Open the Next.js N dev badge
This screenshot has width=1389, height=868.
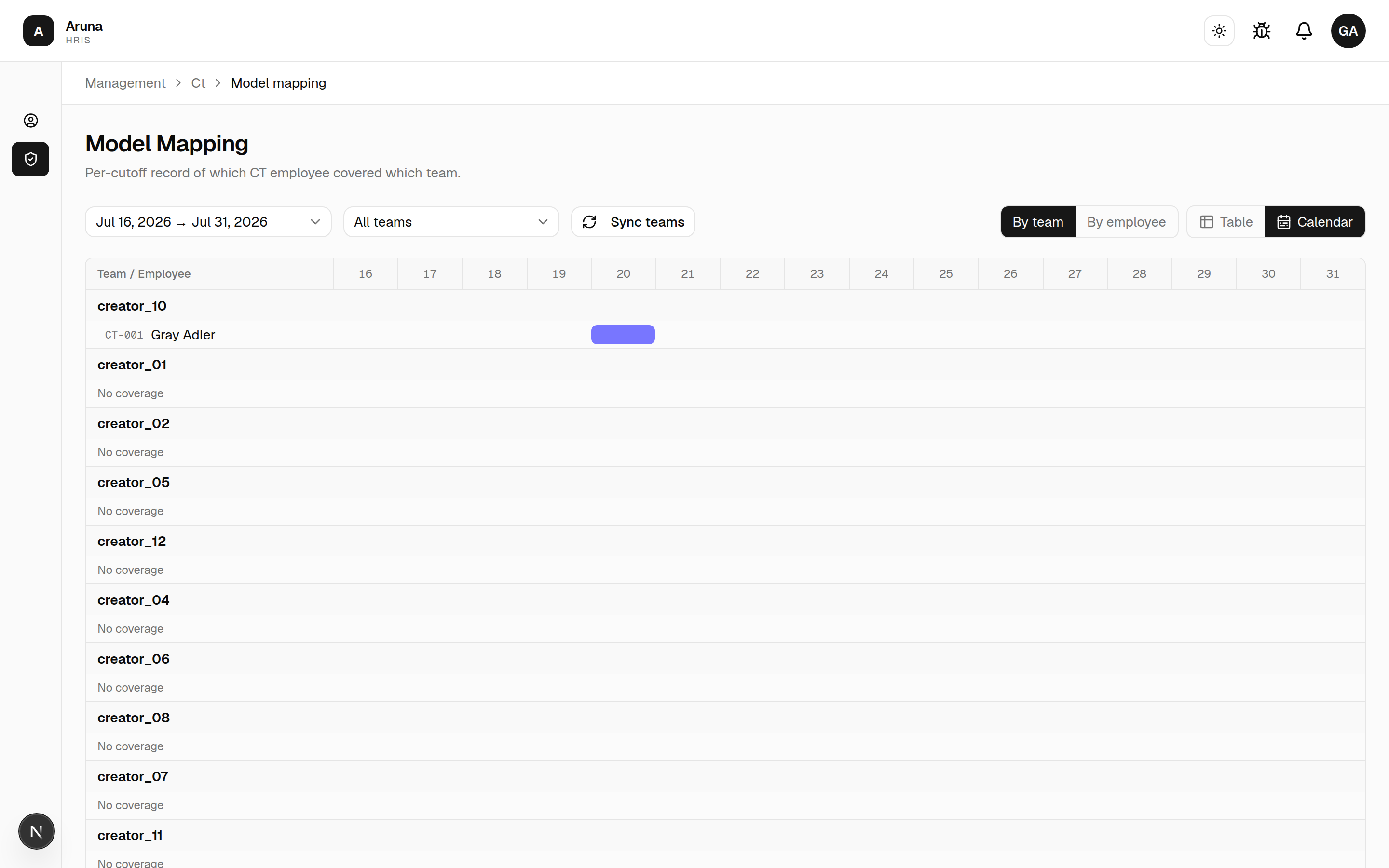tap(36, 831)
